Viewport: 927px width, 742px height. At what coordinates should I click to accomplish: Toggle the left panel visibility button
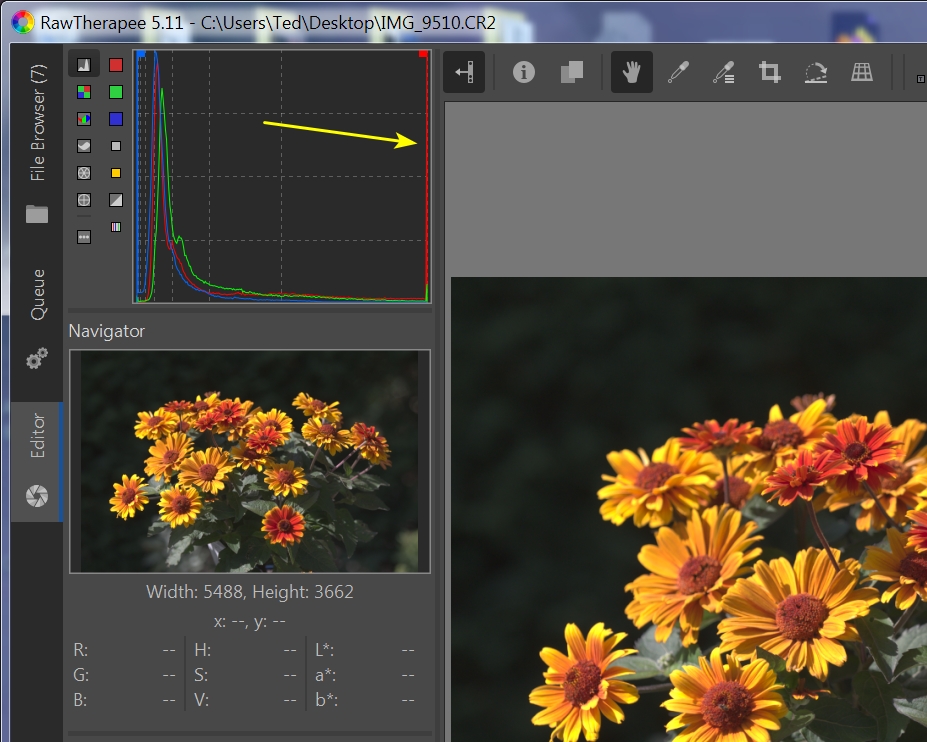click(463, 72)
